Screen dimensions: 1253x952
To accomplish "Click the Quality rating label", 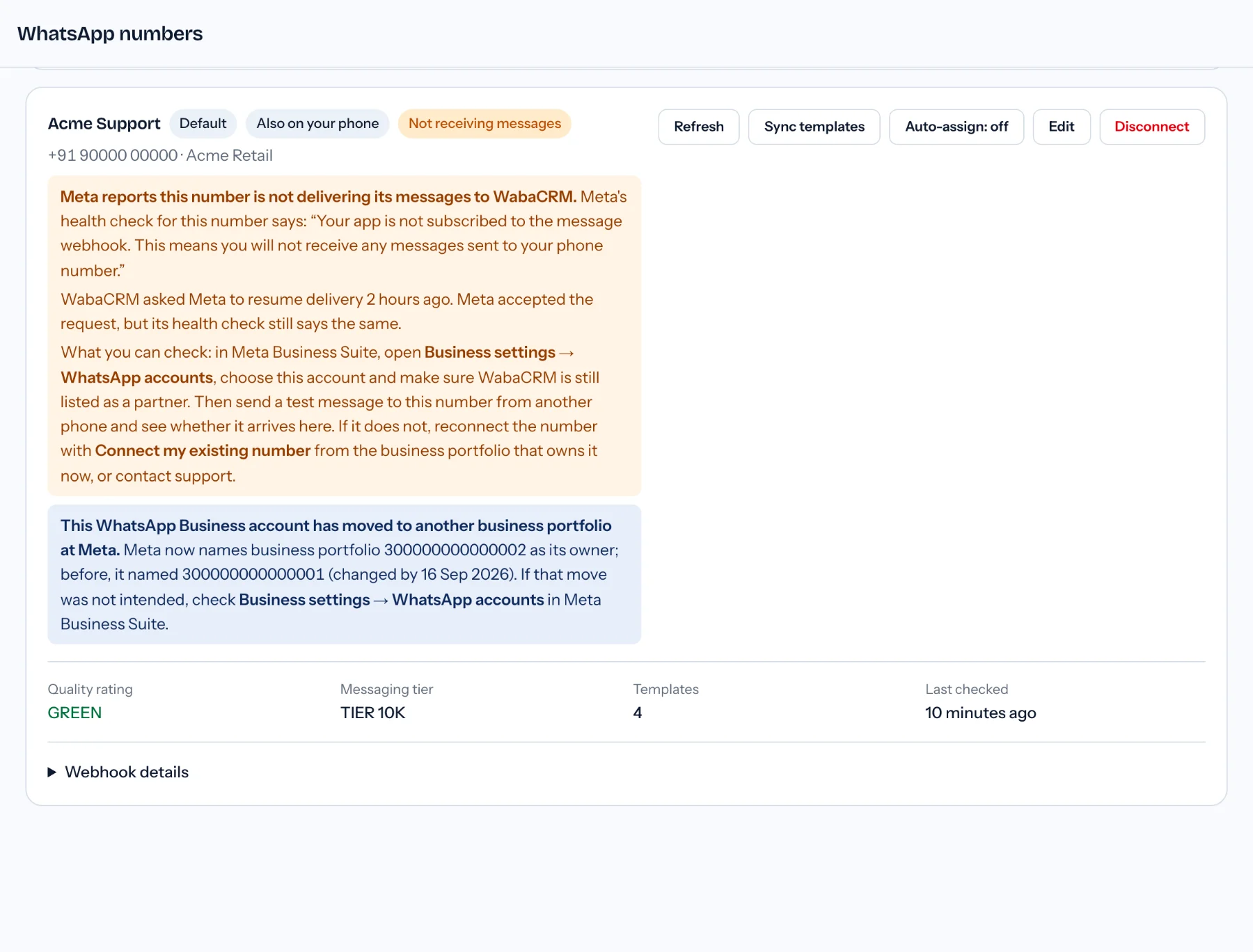I will coord(90,689).
